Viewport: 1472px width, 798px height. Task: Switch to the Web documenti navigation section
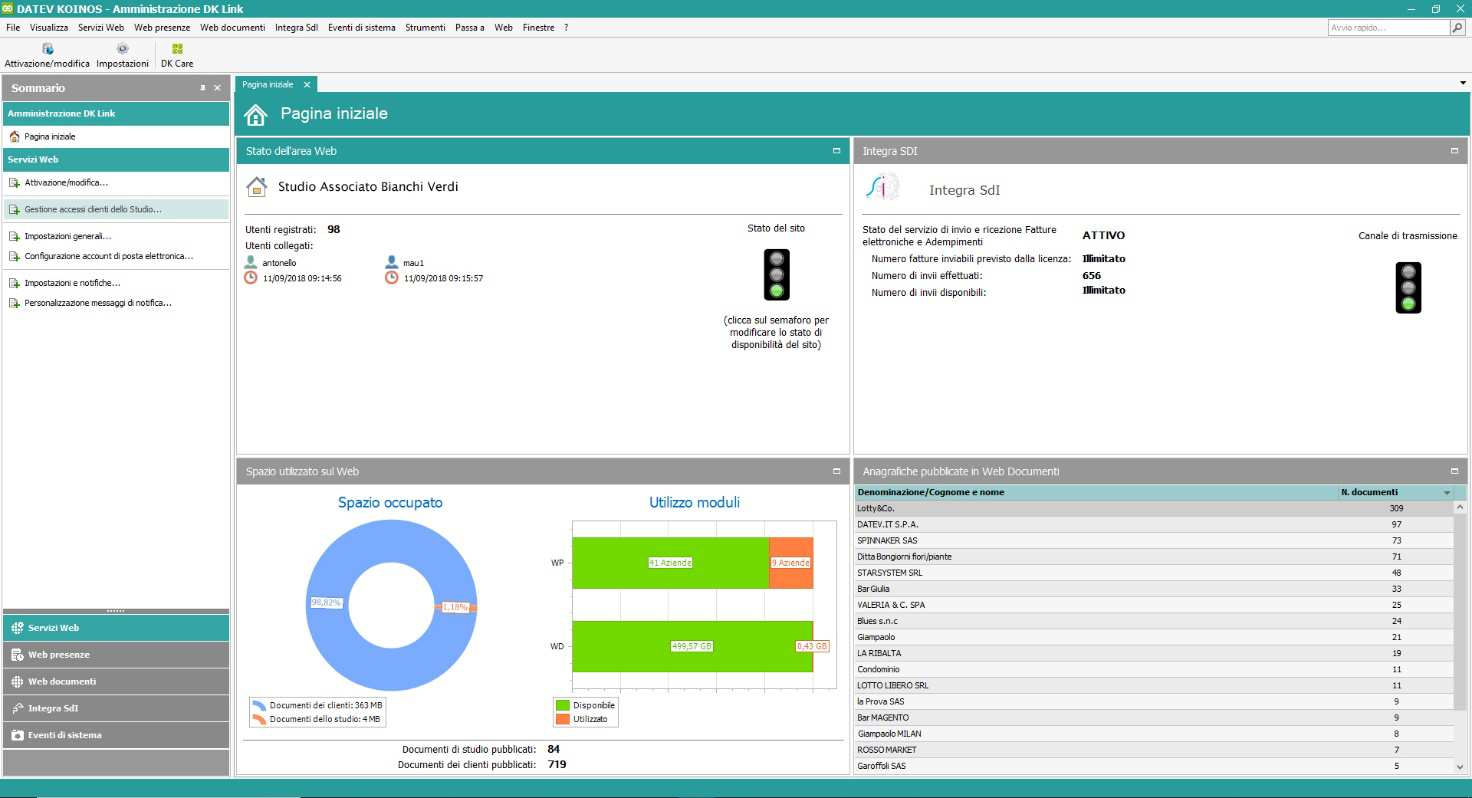click(116, 682)
